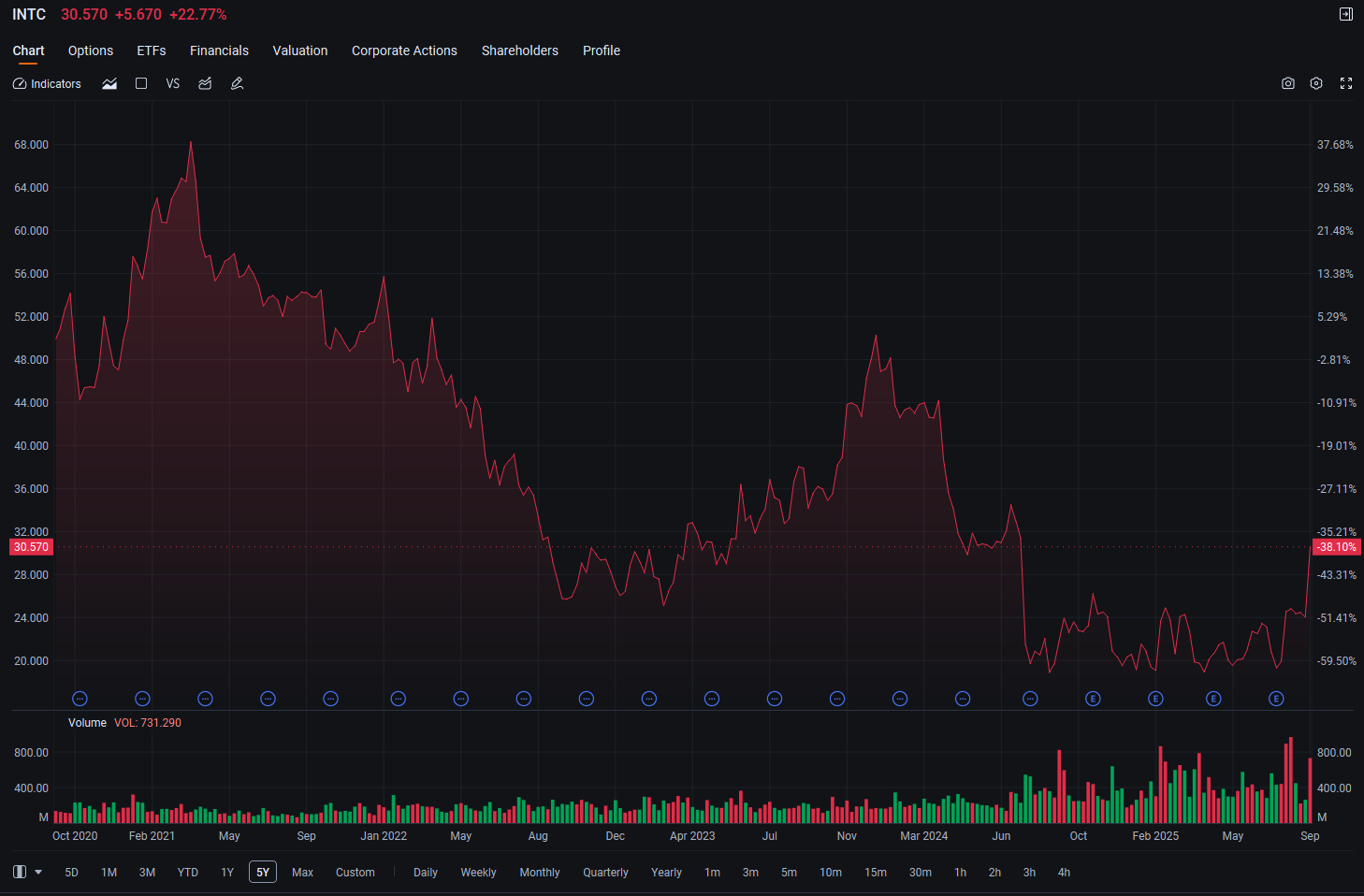Select the 1Y time range
The width and height of the screenshot is (1364, 896).
tap(227, 873)
